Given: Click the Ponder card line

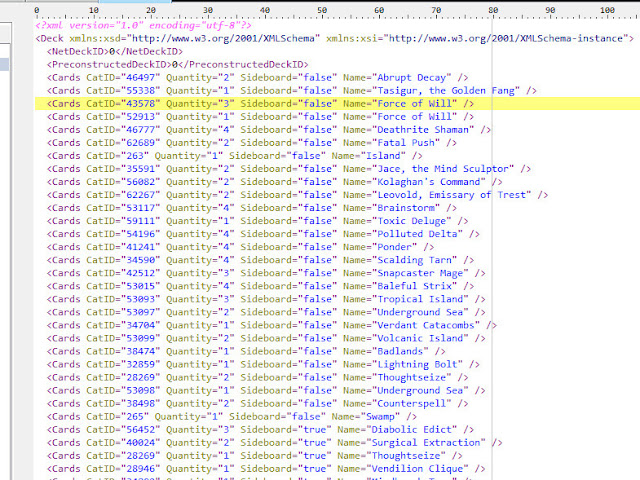Looking at the screenshot, I should tap(240, 247).
